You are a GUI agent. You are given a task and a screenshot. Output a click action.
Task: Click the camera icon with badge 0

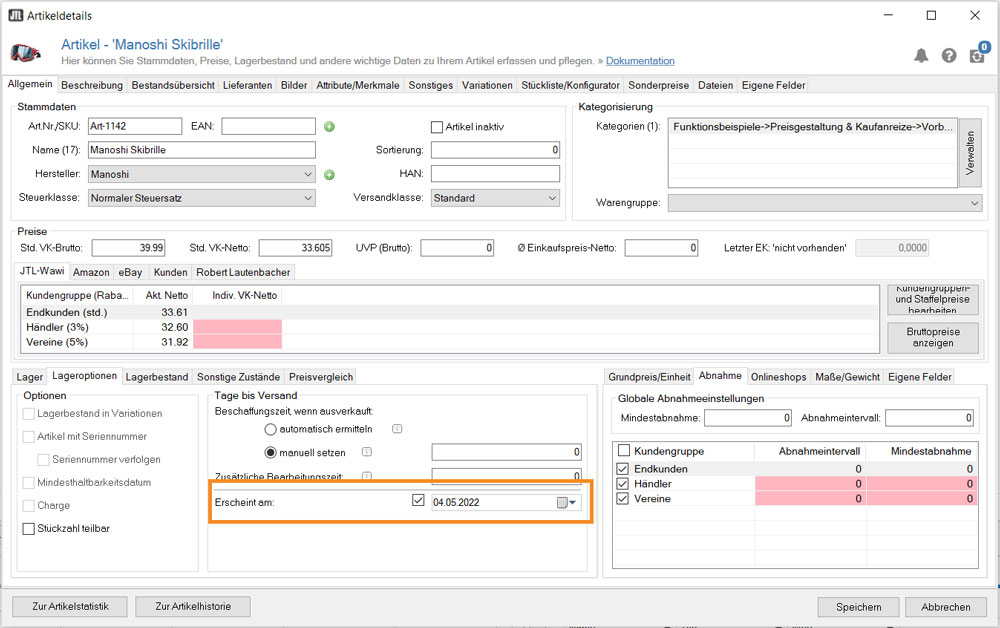(x=978, y=54)
